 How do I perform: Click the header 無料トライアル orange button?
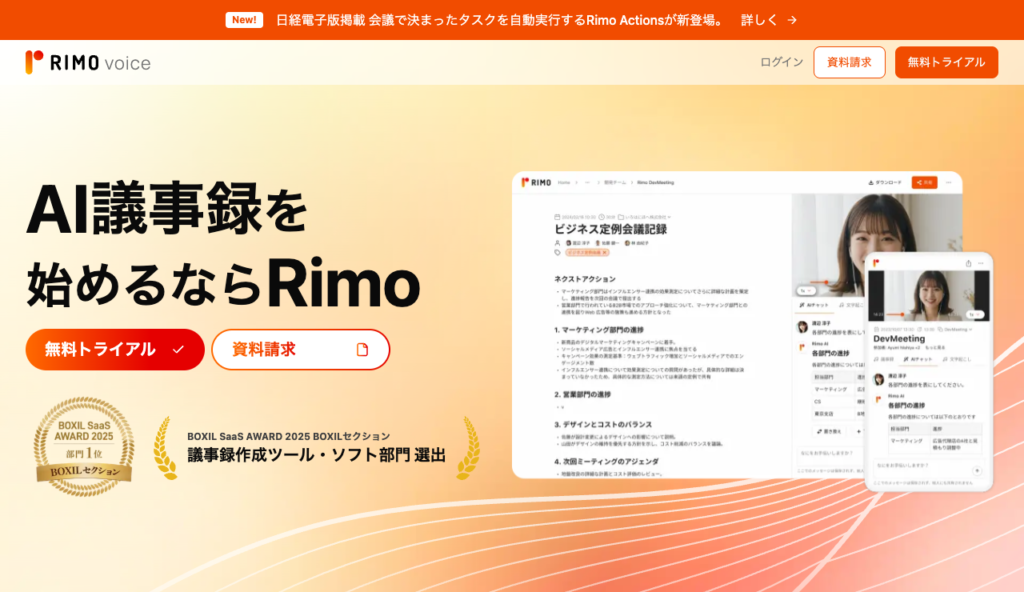(946, 63)
